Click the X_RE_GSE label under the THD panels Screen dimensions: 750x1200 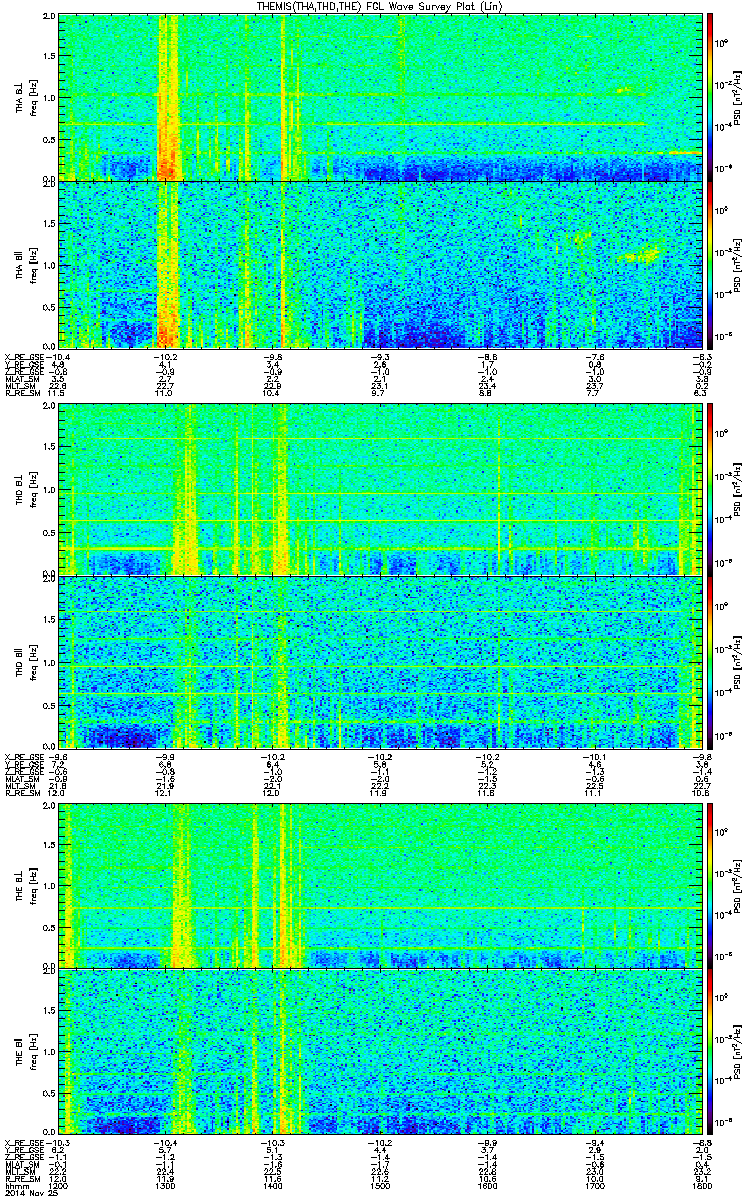pyautogui.click(x=24, y=758)
